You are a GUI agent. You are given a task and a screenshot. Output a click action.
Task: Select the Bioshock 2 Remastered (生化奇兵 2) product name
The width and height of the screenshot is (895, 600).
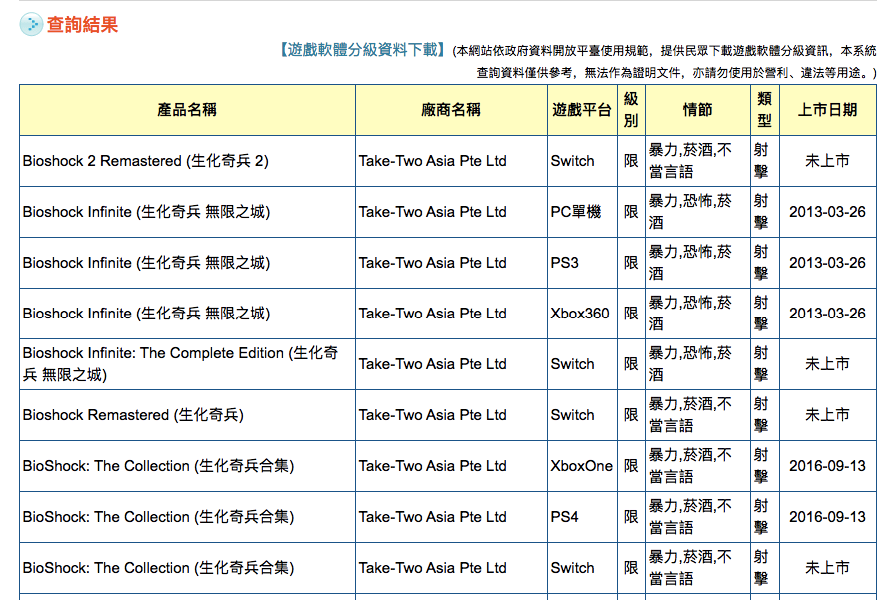(x=146, y=161)
